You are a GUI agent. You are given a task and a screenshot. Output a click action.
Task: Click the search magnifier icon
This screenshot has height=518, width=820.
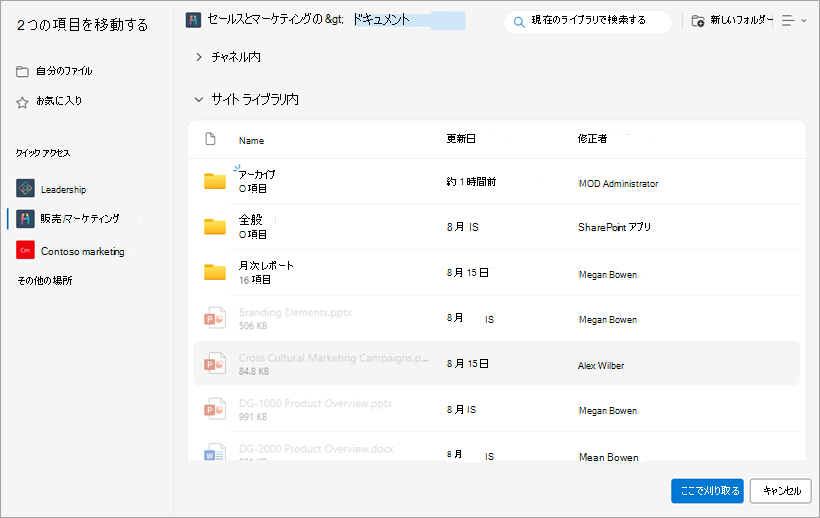pyautogui.click(x=519, y=22)
